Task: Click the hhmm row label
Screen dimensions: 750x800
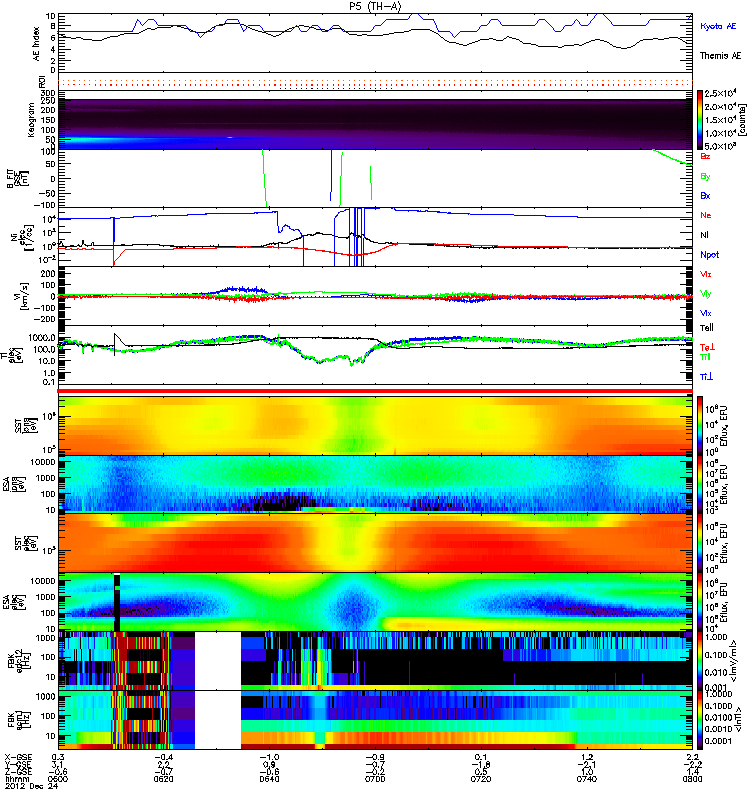Action: pos(16,779)
